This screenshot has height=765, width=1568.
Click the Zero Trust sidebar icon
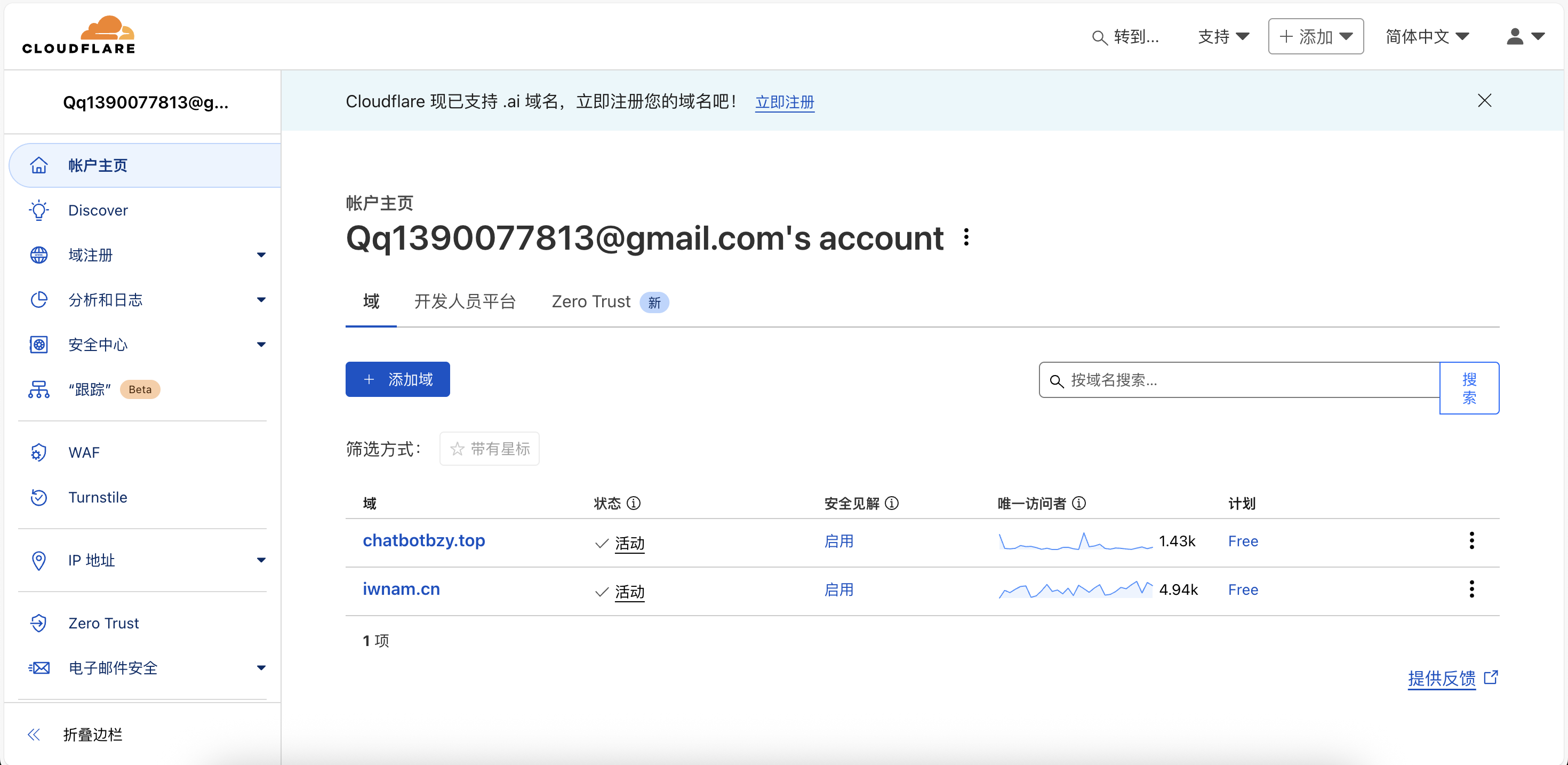(x=39, y=623)
